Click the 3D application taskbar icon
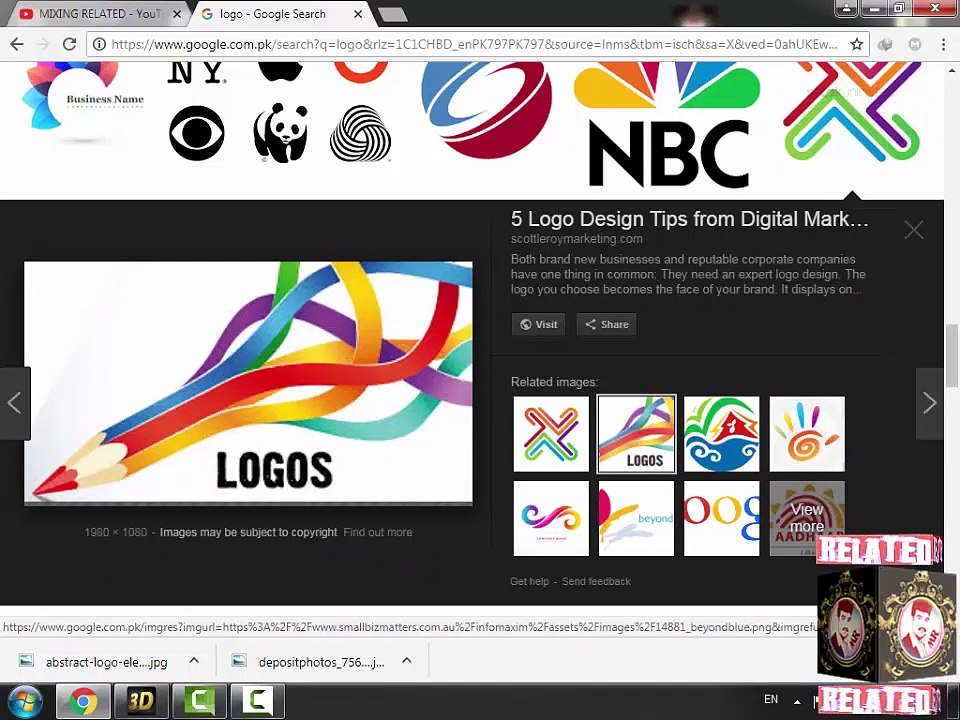The height and width of the screenshot is (720, 960). (x=141, y=702)
